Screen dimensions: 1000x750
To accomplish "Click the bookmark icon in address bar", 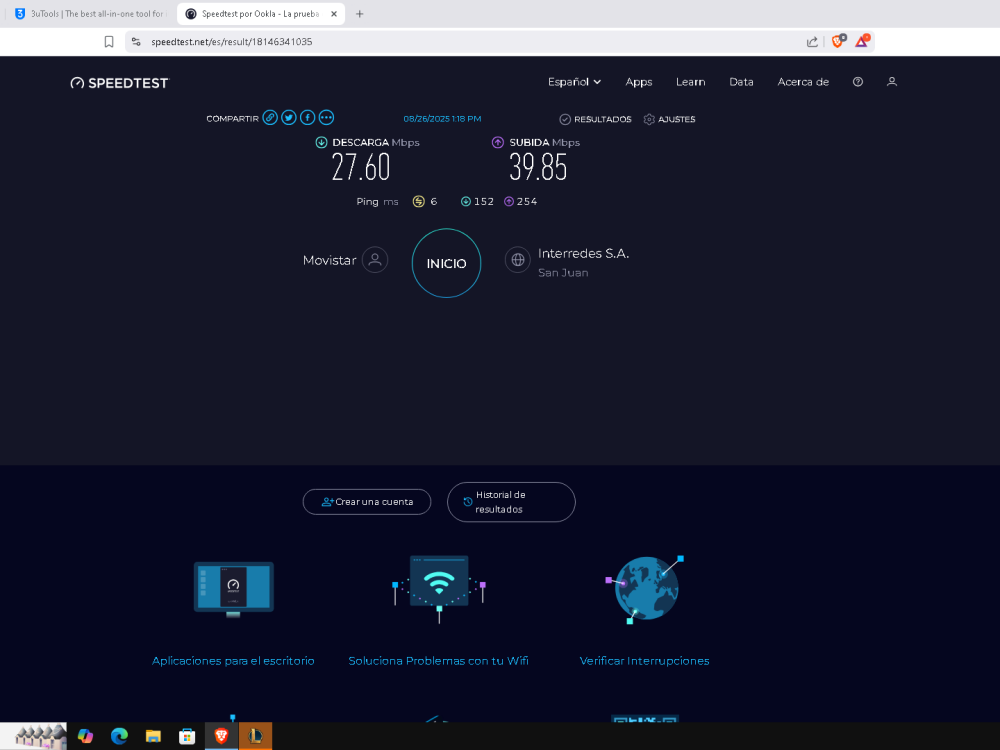I will click(x=109, y=41).
